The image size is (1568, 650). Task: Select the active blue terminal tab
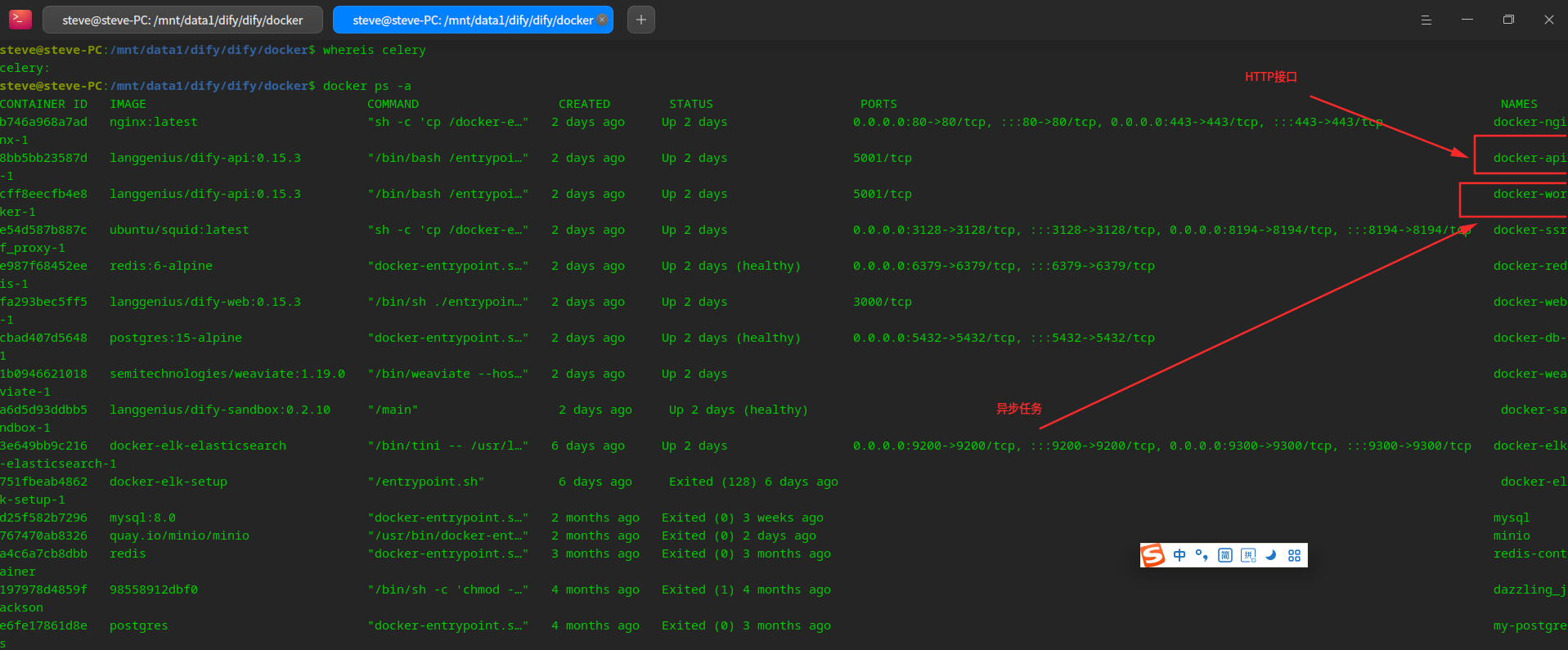[473, 20]
